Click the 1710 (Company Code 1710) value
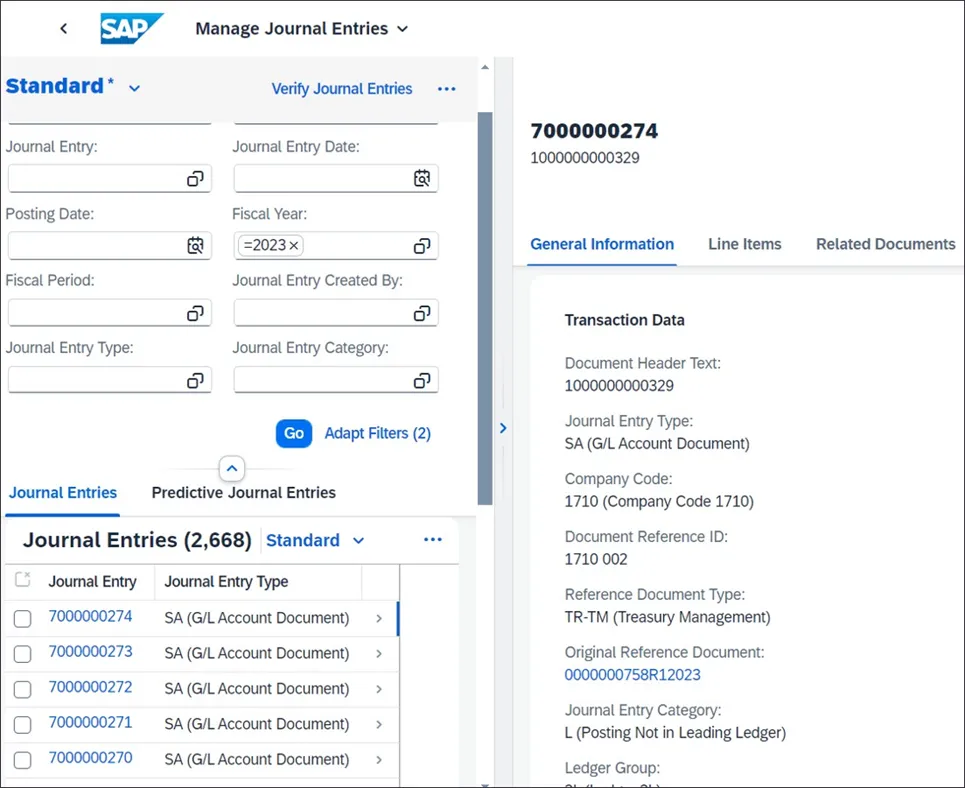 (659, 501)
